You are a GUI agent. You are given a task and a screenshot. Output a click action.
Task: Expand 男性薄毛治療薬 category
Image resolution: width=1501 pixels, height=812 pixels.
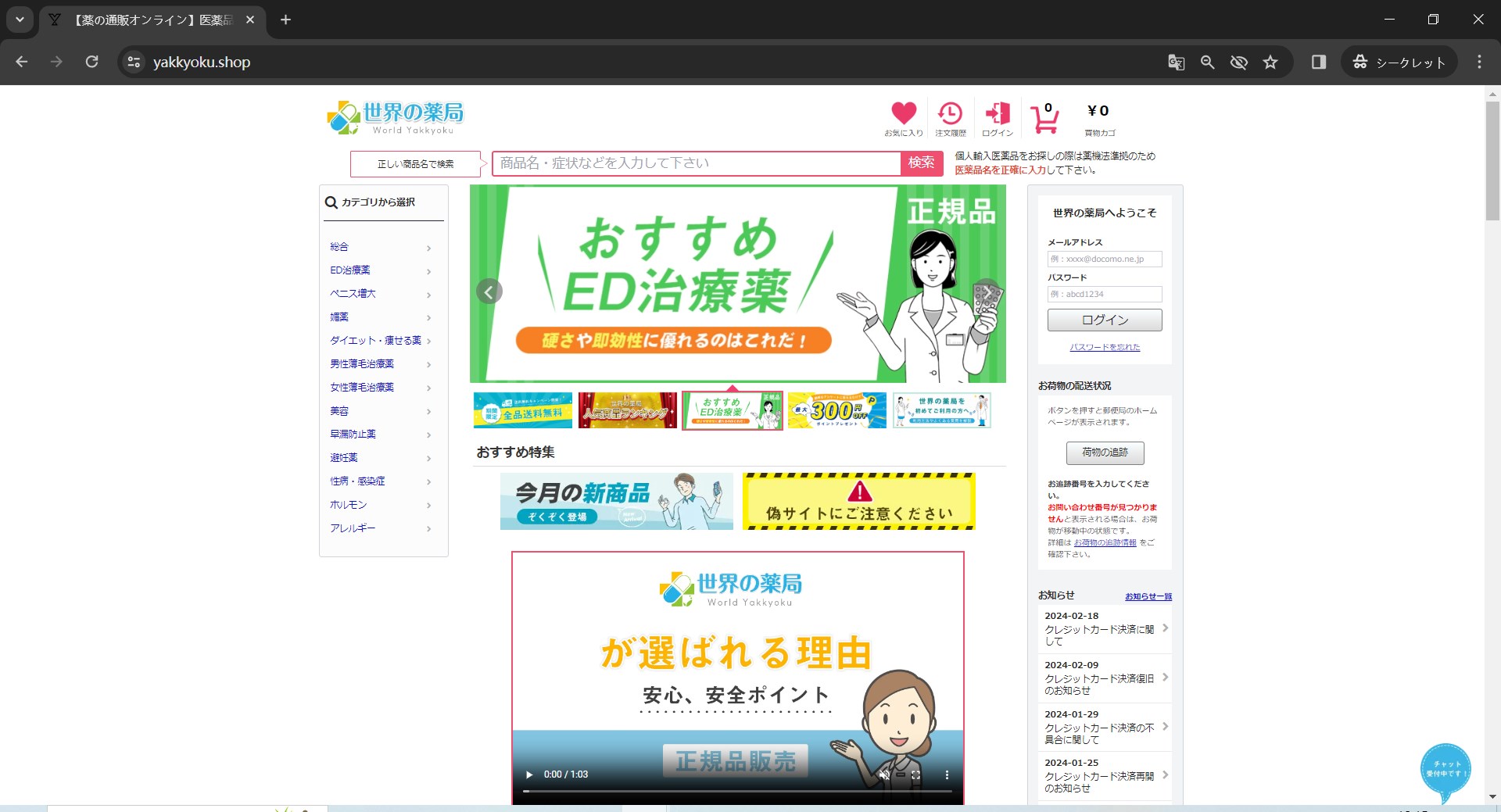(382, 364)
